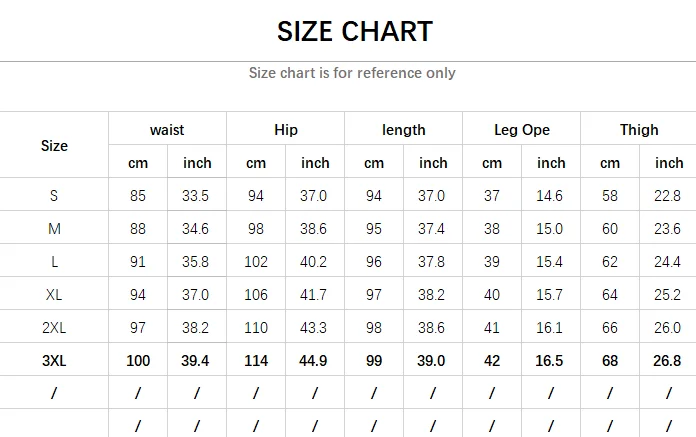696x437 pixels.
Task: Click the XL size row label
Action: (54, 295)
